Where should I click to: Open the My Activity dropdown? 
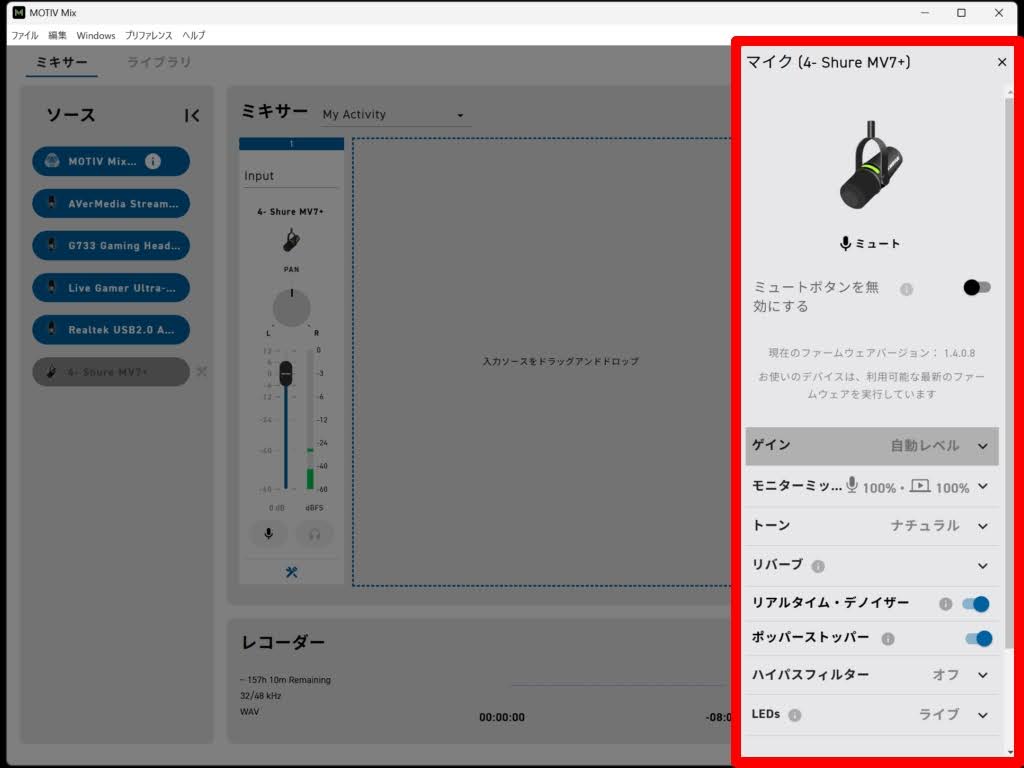[393, 115]
